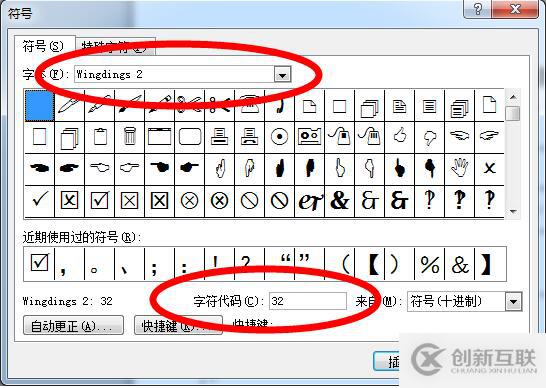
Task: Select the thumbs up hand symbol
Action: click(399, 137)
